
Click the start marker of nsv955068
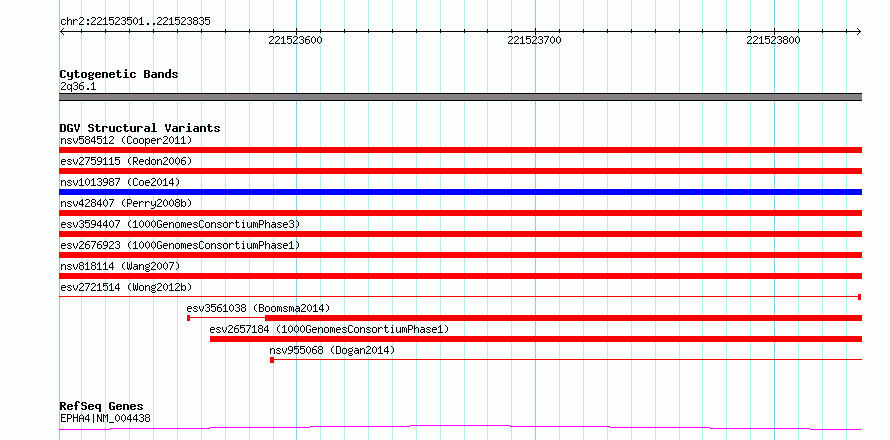click(272, 360)
